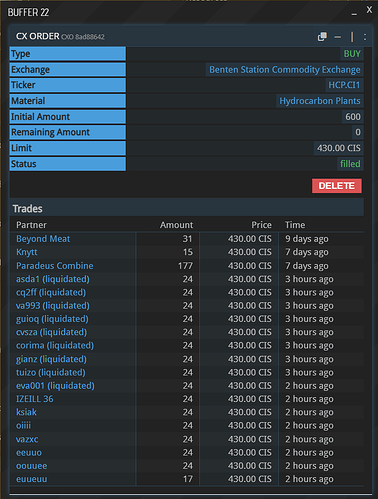Open partner ksiak
This screenshot has width=378, height=499.
[x=26, y=412]
